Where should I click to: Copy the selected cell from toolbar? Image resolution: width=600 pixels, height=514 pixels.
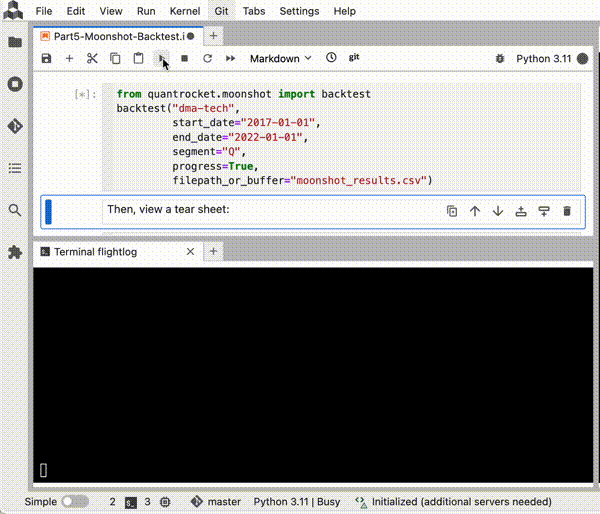[x=115, y=59]
